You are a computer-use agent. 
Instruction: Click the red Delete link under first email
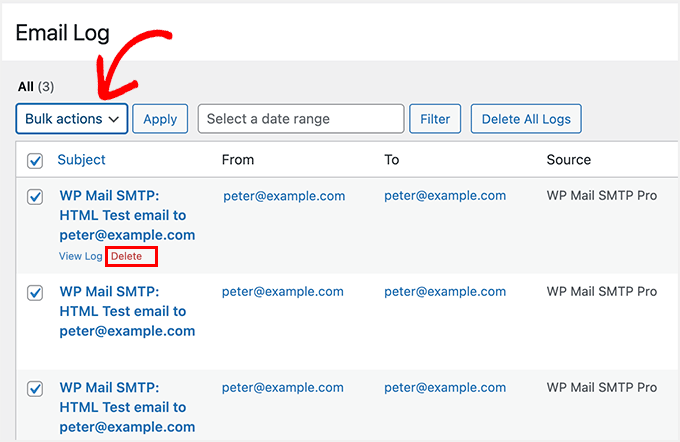pos(127,257)
